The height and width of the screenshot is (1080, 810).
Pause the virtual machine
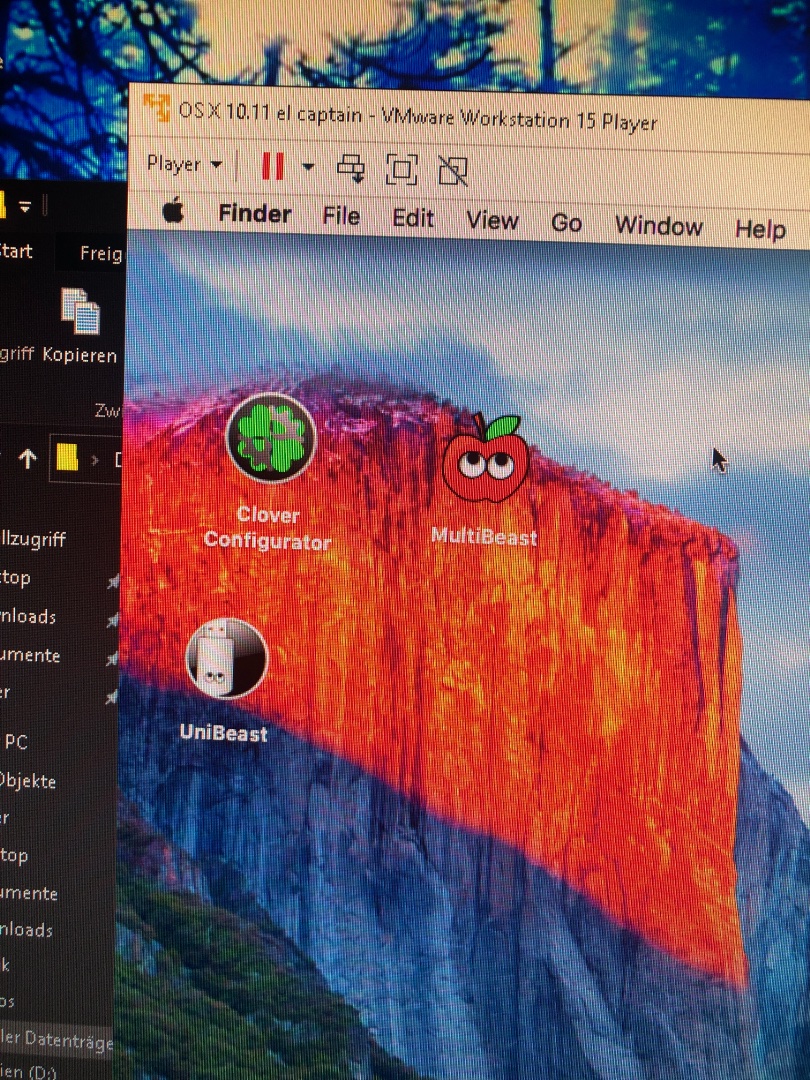tap(273, 166)
